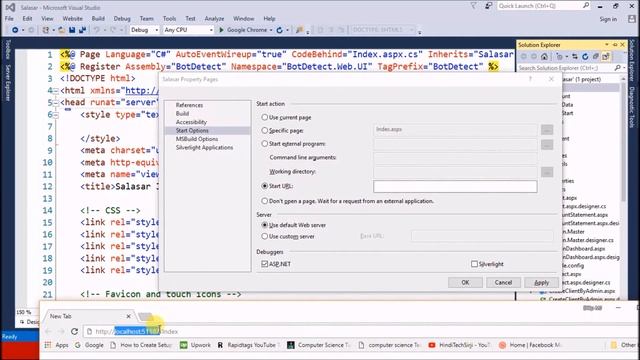
Task: Open the Google Chrome browser target dropdown arrow
Action: [271, 30]
